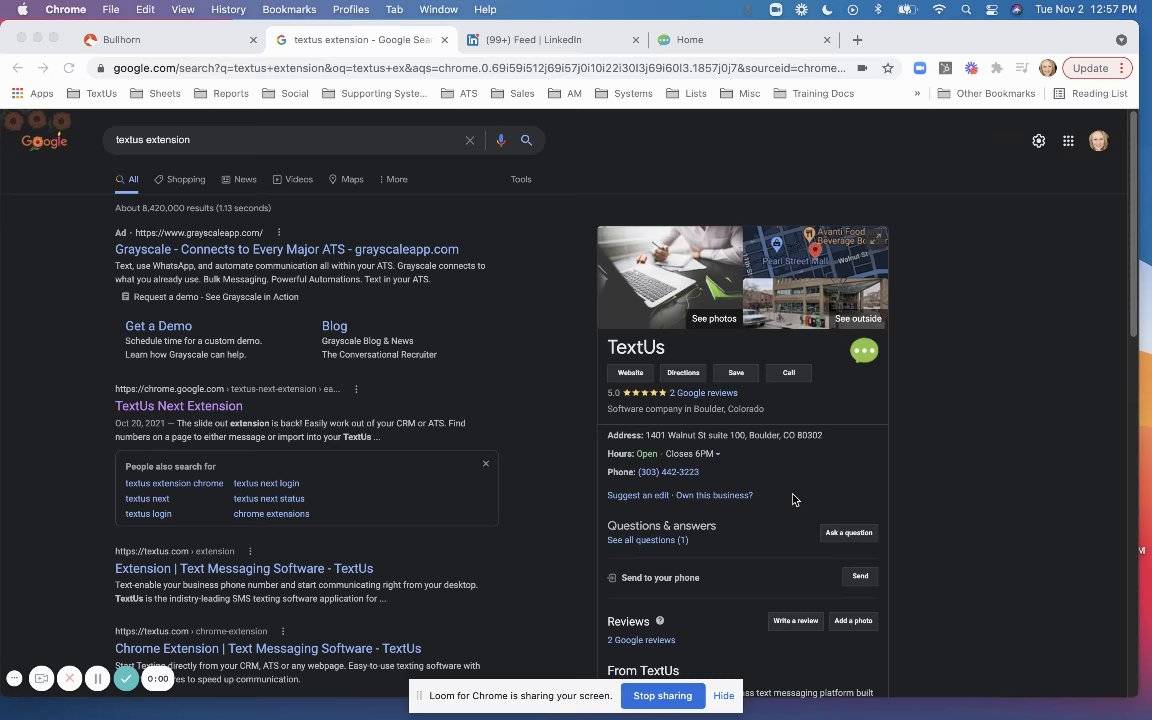Click the Loom pinwheel extension icon
This screenshot has height=720, width=1152.
[x=971, y=68]
